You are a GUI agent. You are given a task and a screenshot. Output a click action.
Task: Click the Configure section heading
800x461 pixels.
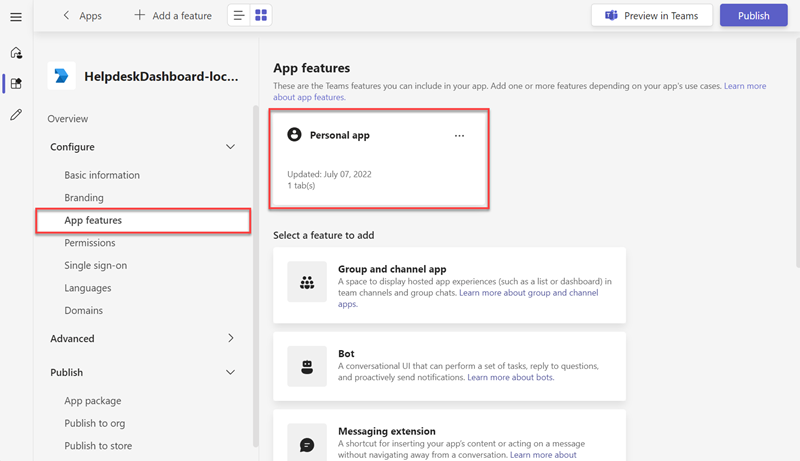(x=72, y=147)
